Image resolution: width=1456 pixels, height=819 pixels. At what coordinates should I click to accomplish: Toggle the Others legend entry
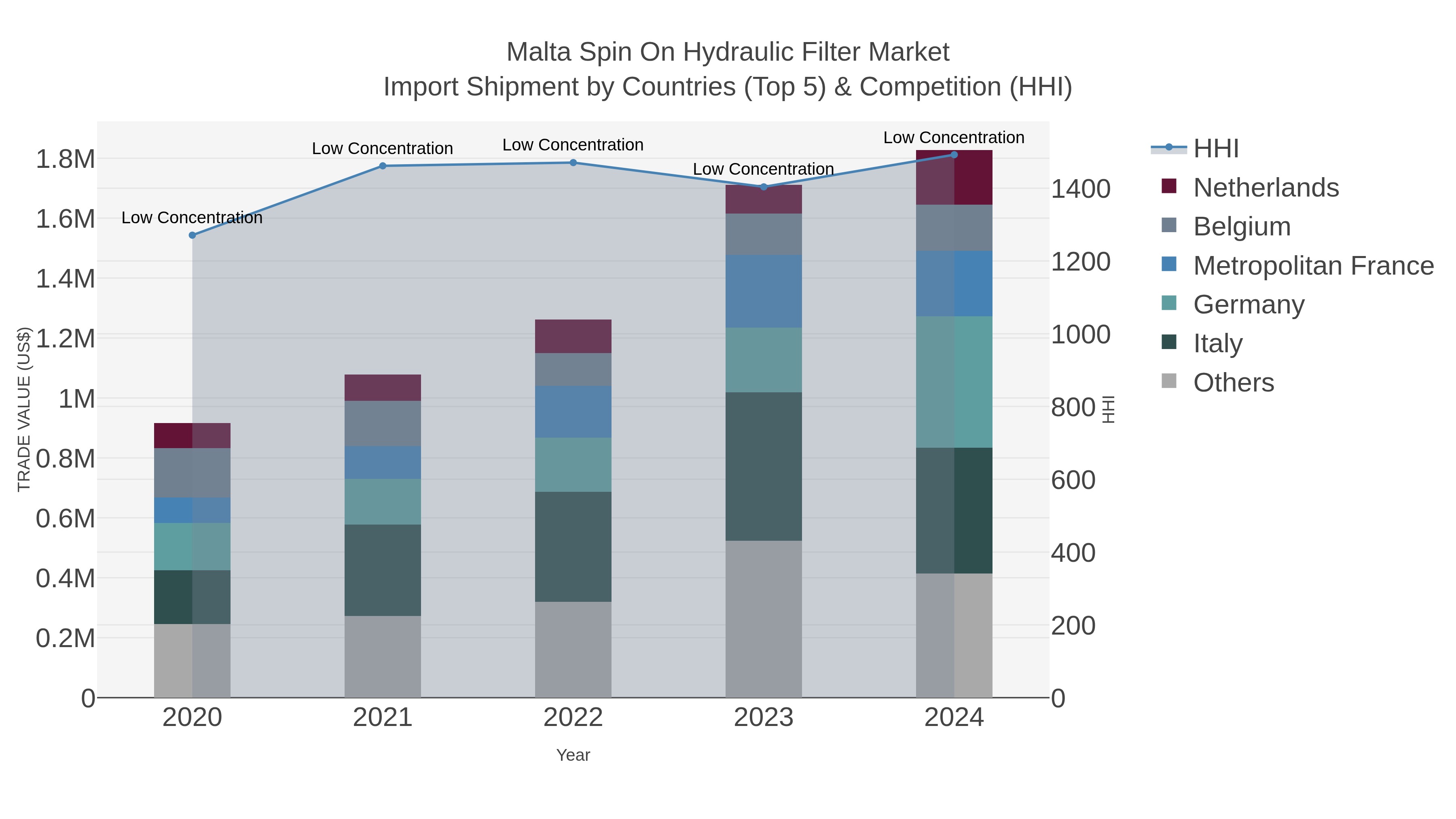pyautogui.click(x=1217, y=383)
